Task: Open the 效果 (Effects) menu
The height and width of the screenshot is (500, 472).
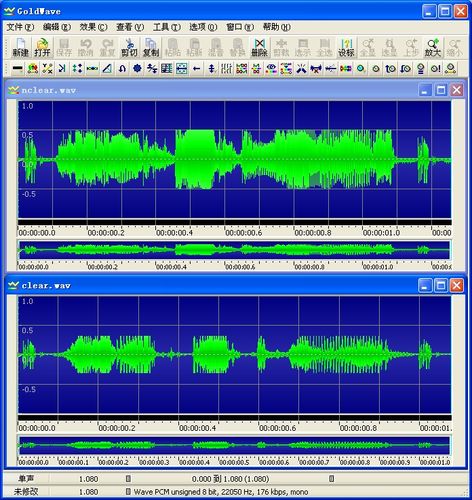Action: click(x=93, y=27)
